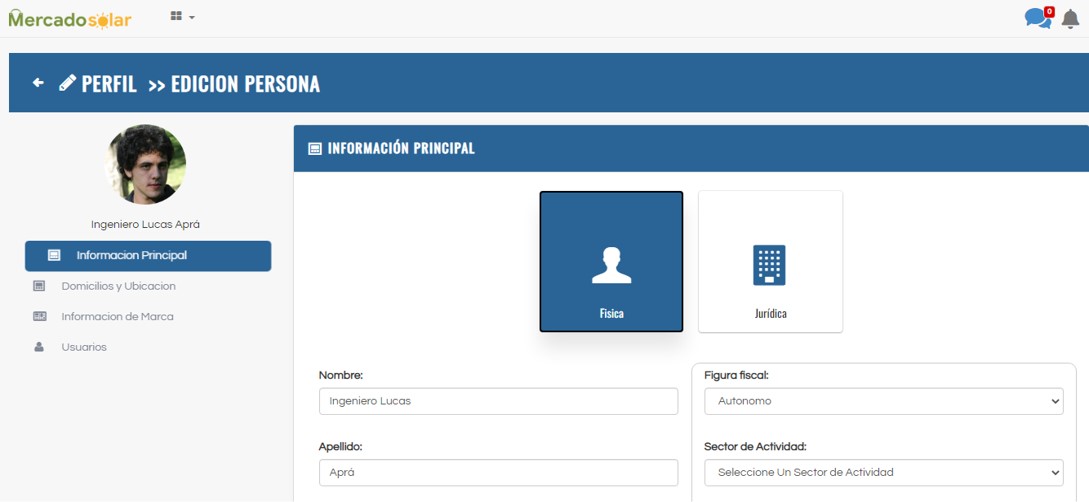Image resolution: width=1089 pixels, height=502 pixels.
Task: Click the PERFIL breadcrumb link
Action: [x=108, y=84]
